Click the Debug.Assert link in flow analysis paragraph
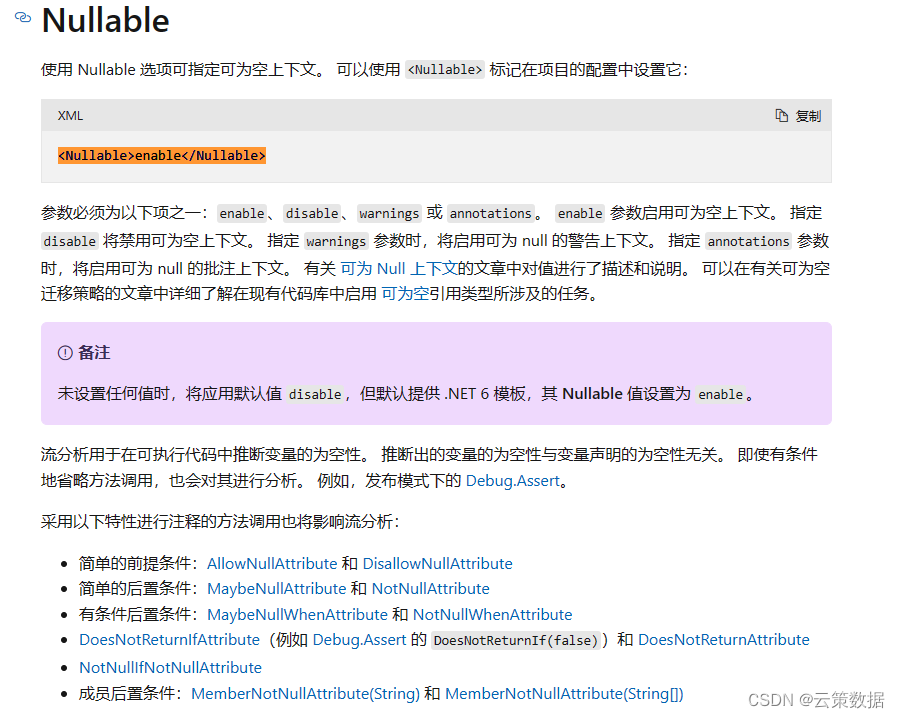Screen dimensions: 900x718 513,480
